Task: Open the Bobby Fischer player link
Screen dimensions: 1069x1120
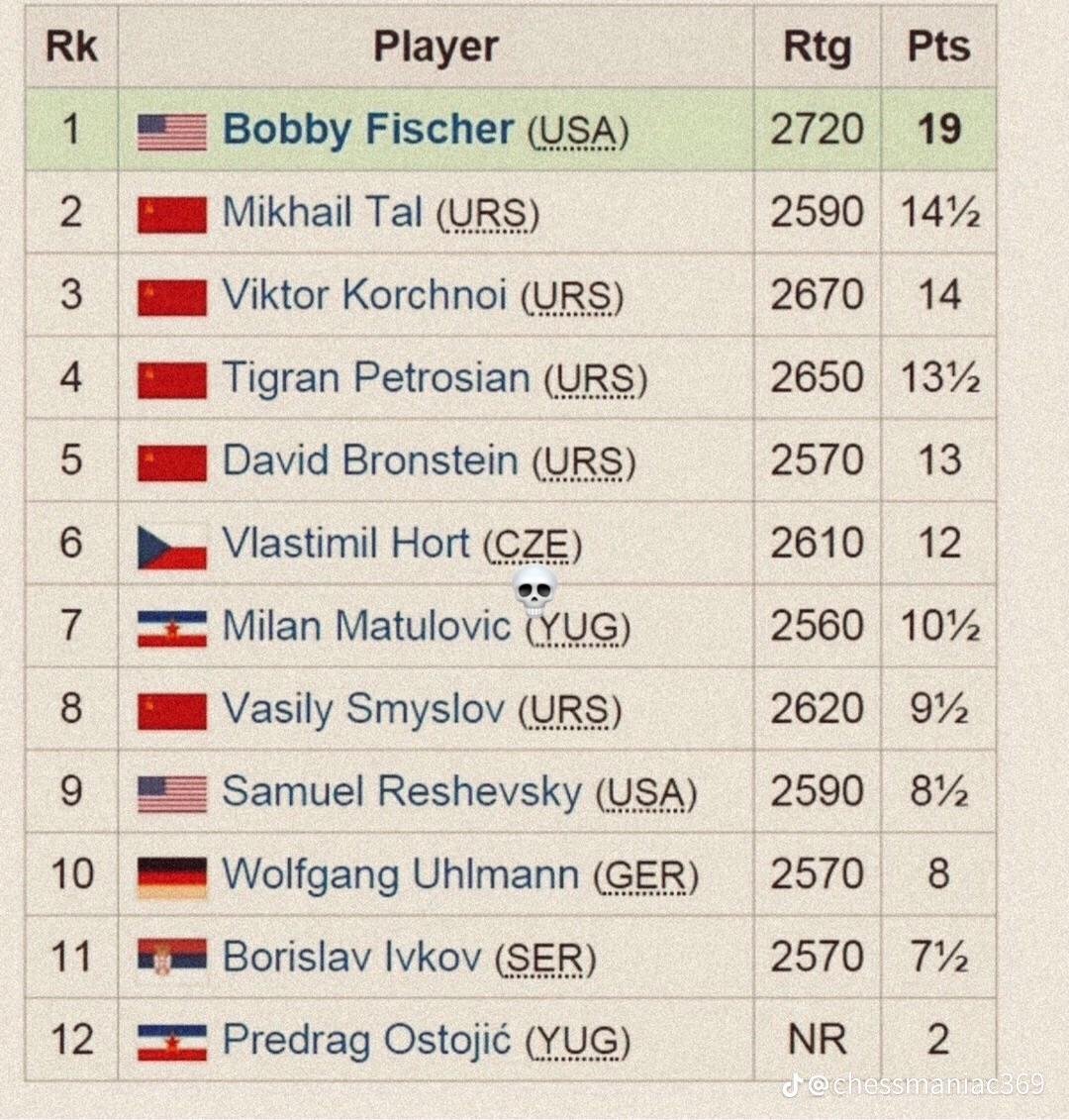Action: click(368, 130)
